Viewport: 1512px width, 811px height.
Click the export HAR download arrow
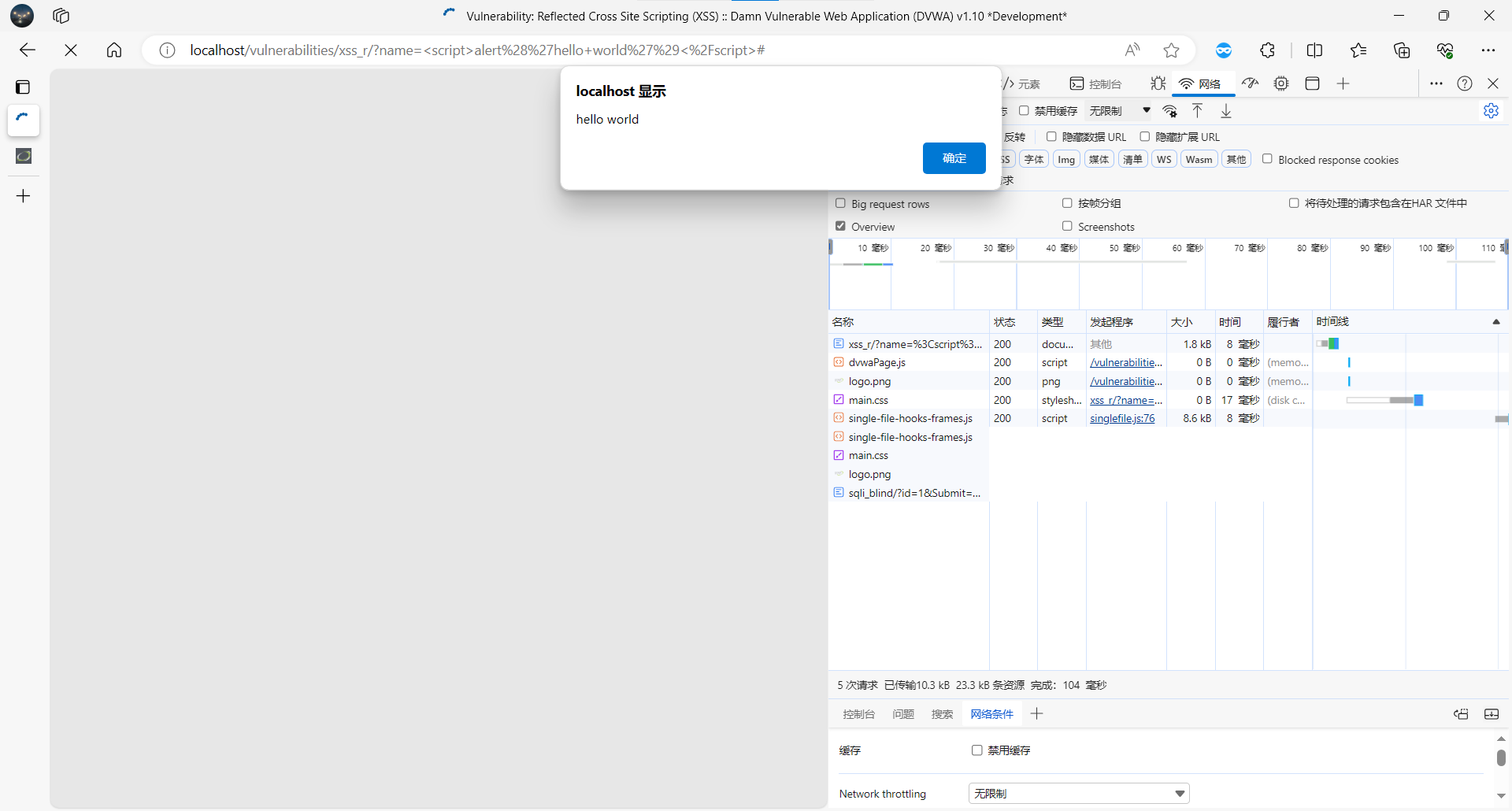[x=1226, y=111]
